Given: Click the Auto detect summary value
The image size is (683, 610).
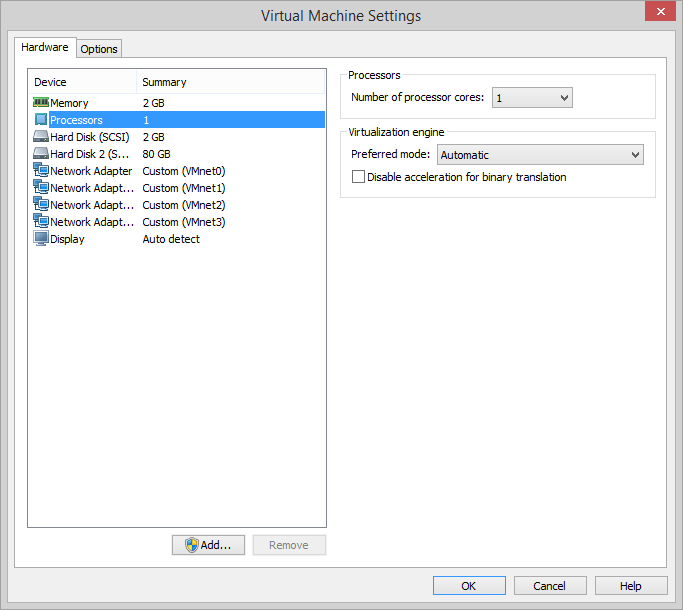Looking at the screenshot, I should point(171,239).
